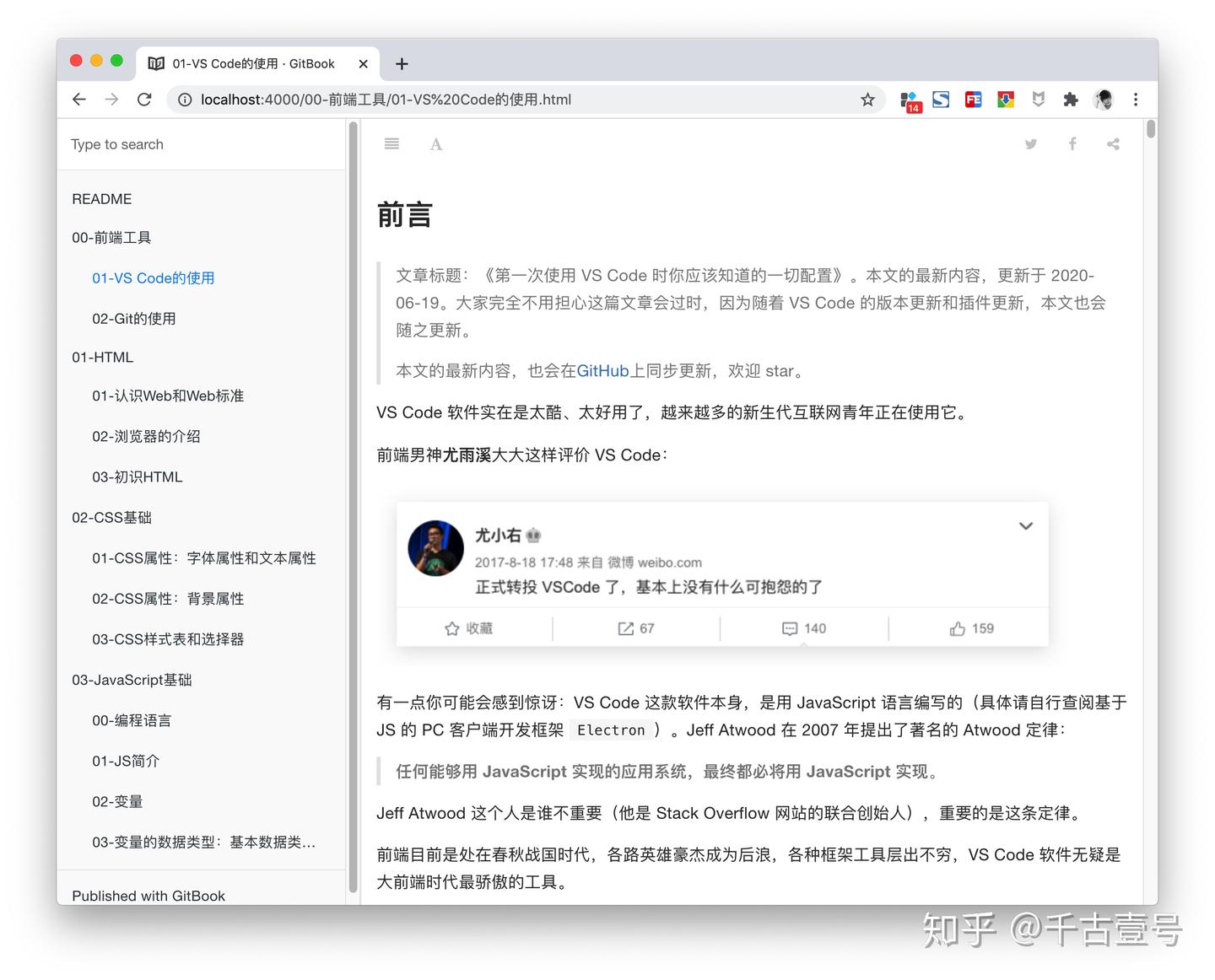
Task: Click the repost icon on the weibo card
Action: point(635,628)
